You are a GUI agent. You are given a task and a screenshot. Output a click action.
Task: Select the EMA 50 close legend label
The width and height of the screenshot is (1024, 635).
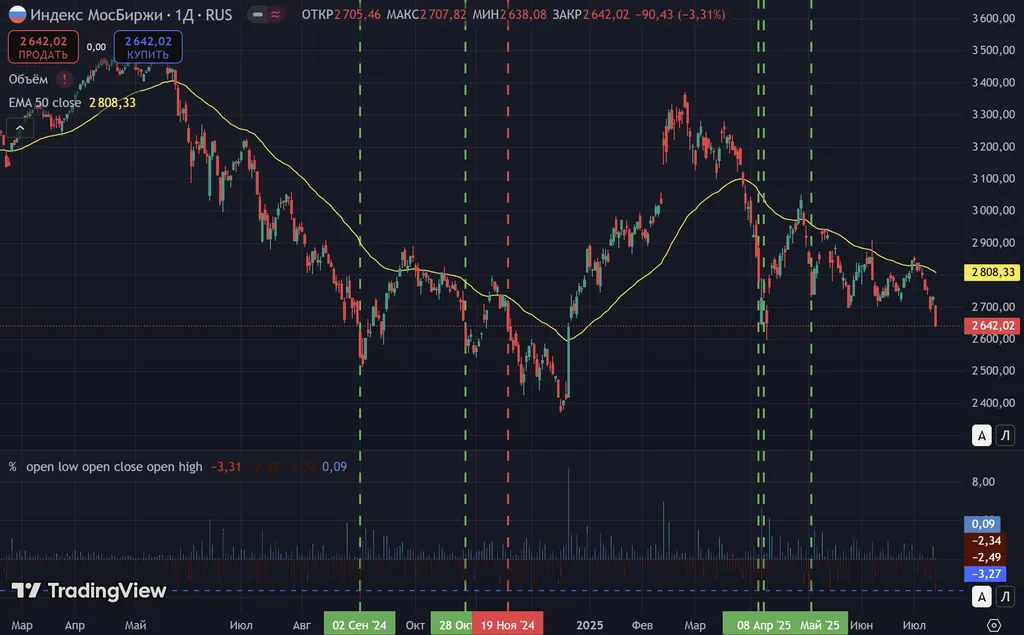pyautogui.click(x=45, y=103)
